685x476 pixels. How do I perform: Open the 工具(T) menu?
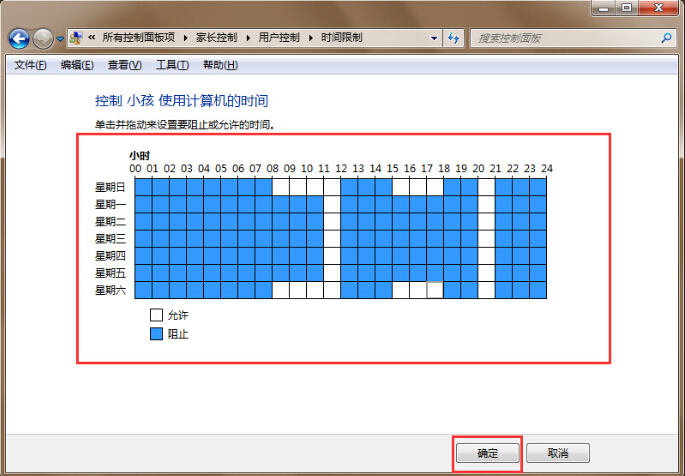coord(172,65)
